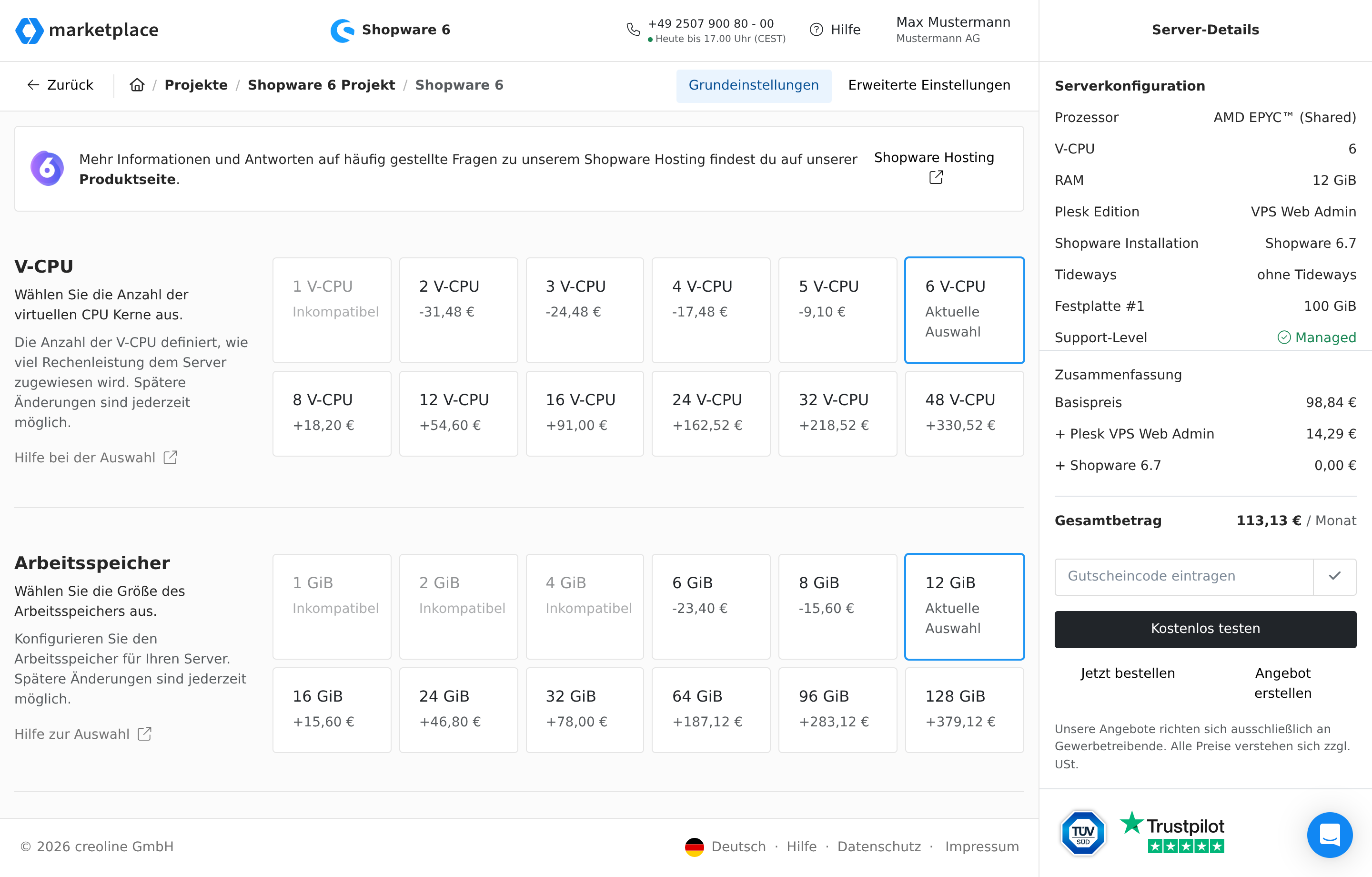The image size is (1372, 877).
Task: Switch to Erweiterte Einstellungen tab
Action: (929, 85)
